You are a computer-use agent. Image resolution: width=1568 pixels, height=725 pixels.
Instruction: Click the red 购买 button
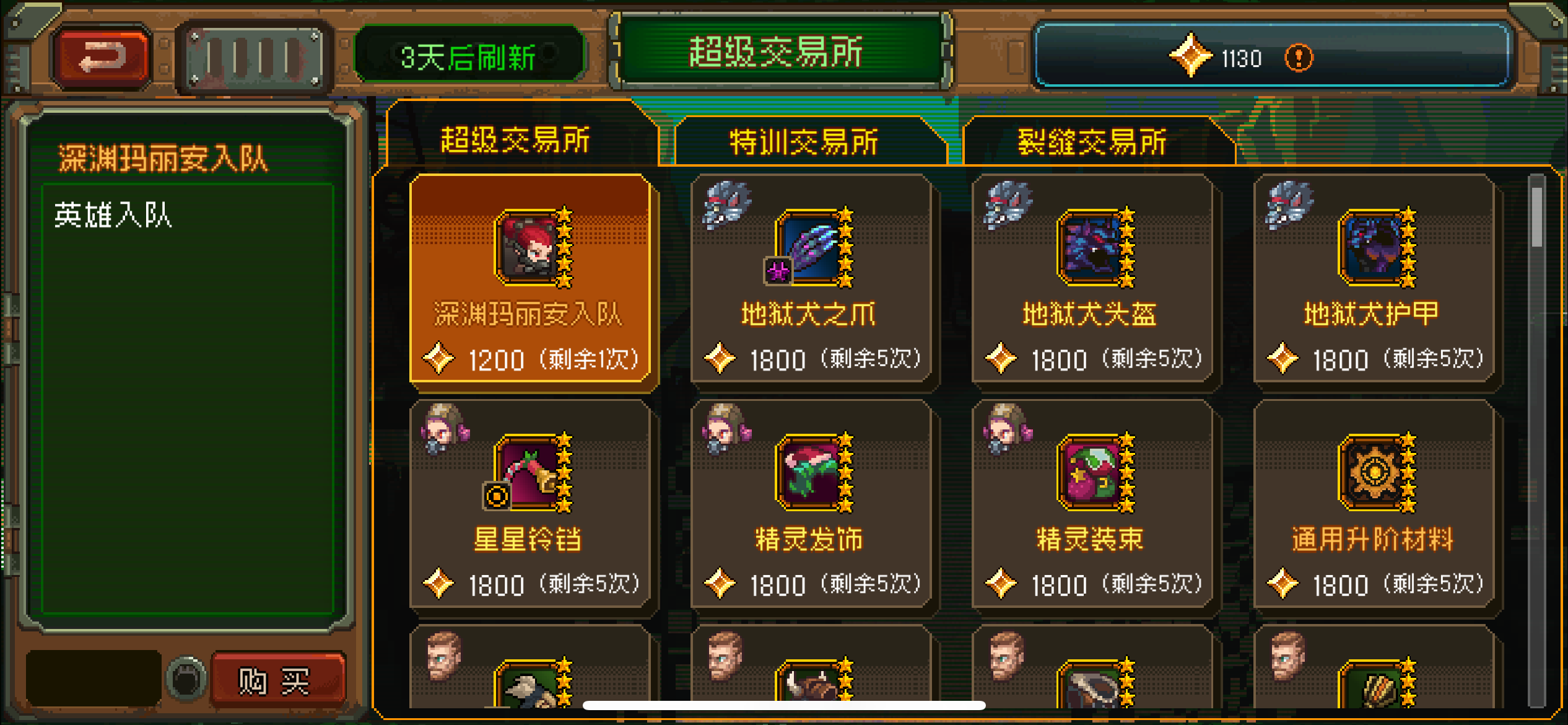(x=277, y=680)
